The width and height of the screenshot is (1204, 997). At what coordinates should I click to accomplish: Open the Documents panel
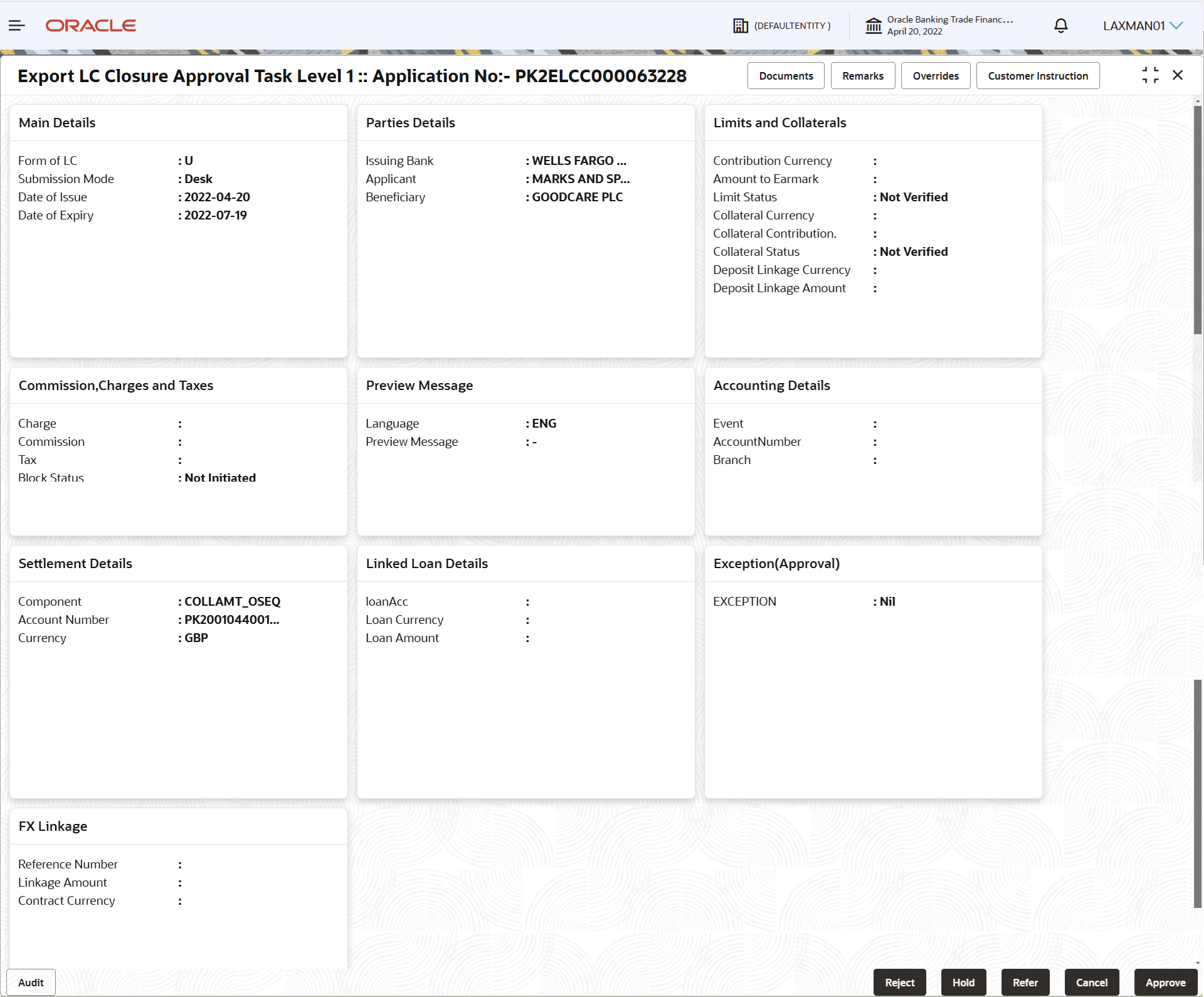click(786, 75)
